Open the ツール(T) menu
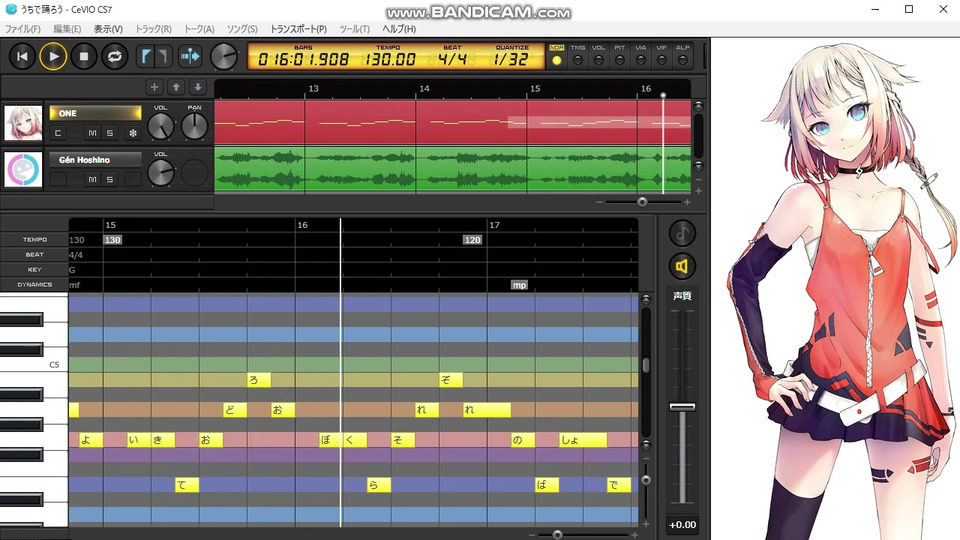960x540 pixels. tap(354, 29)
